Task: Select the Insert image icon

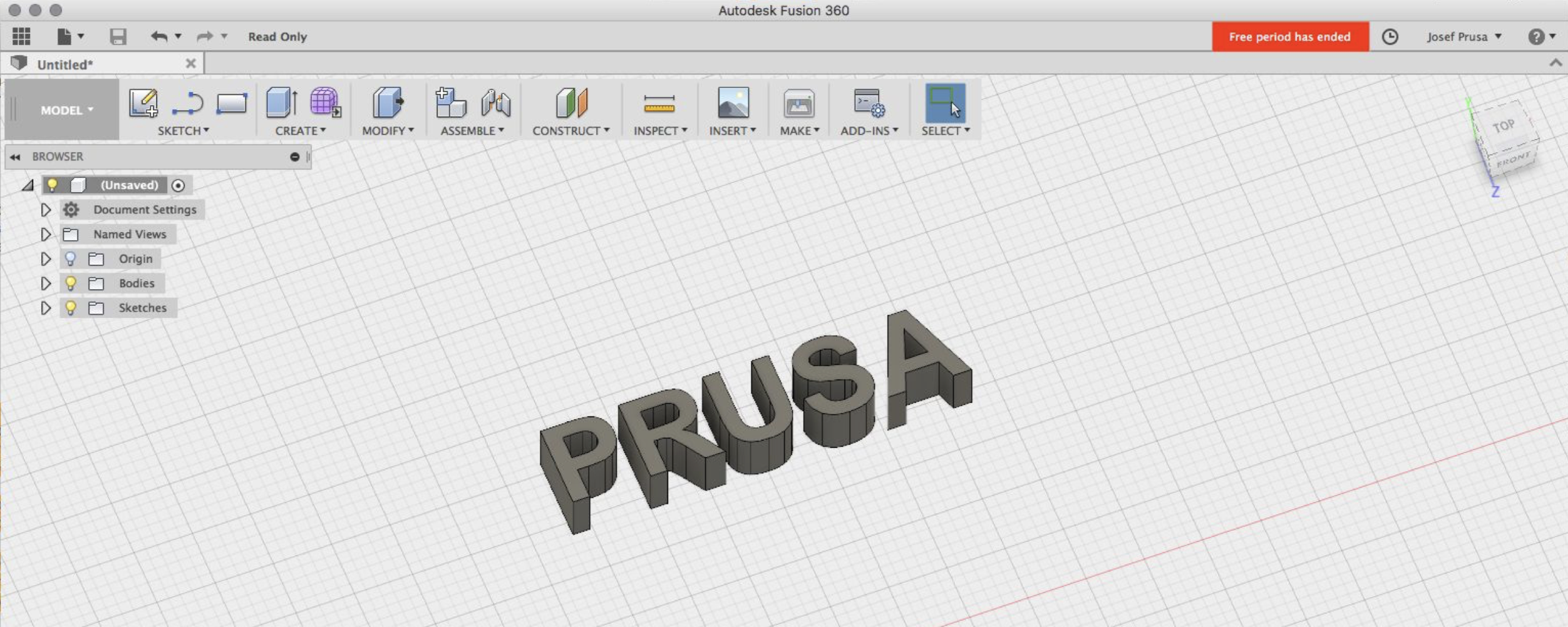Action: [733, 103]
